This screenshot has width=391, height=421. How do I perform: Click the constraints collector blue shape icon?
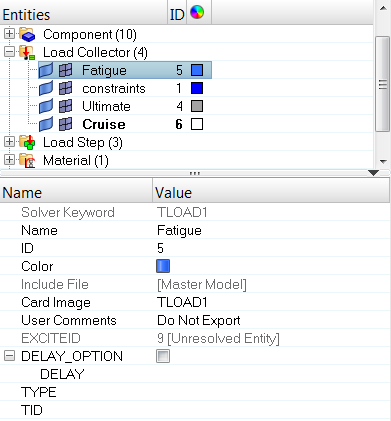46,88
